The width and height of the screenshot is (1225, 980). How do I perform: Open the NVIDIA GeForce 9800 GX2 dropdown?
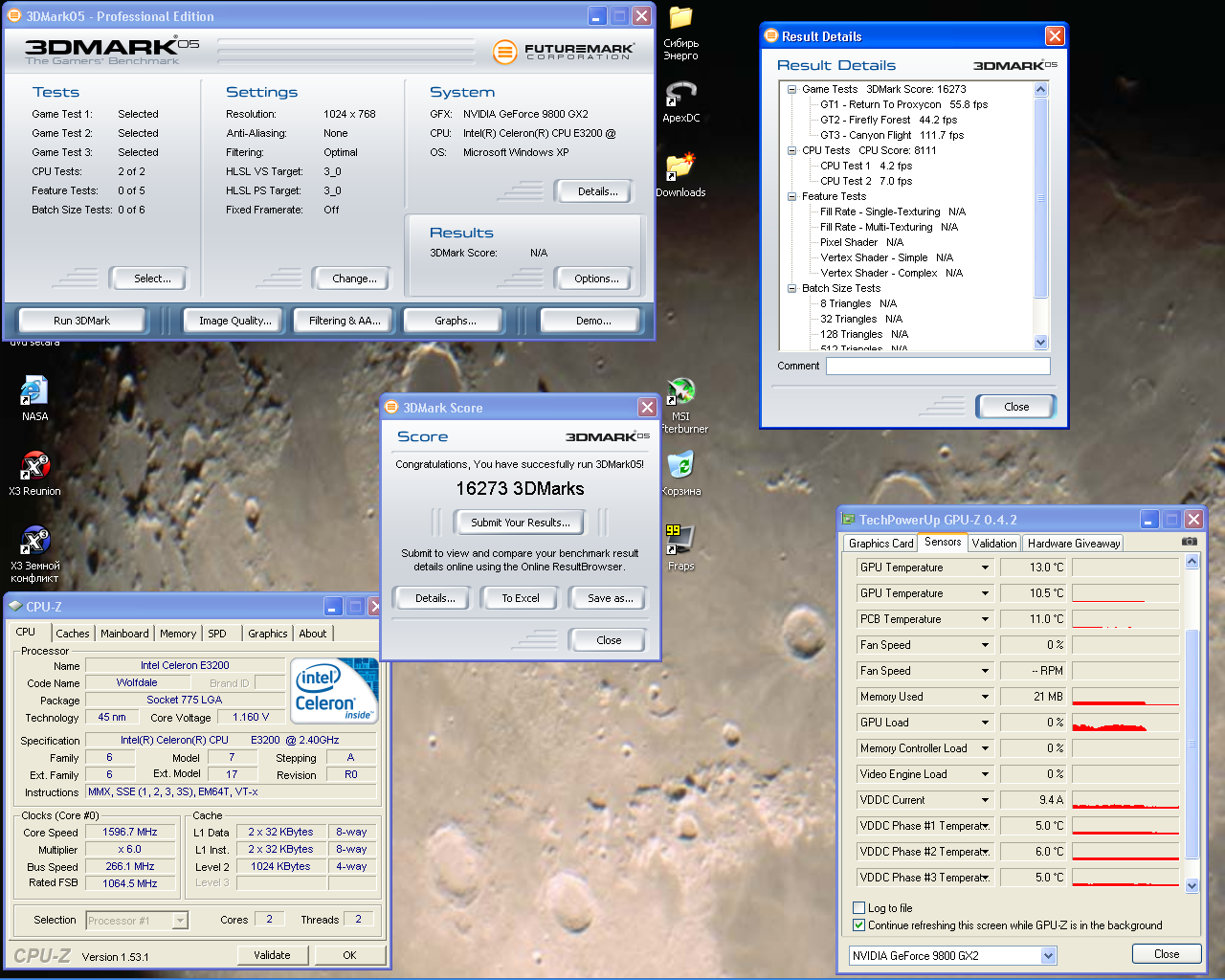pyautogui.click(x=1048, y=955)
